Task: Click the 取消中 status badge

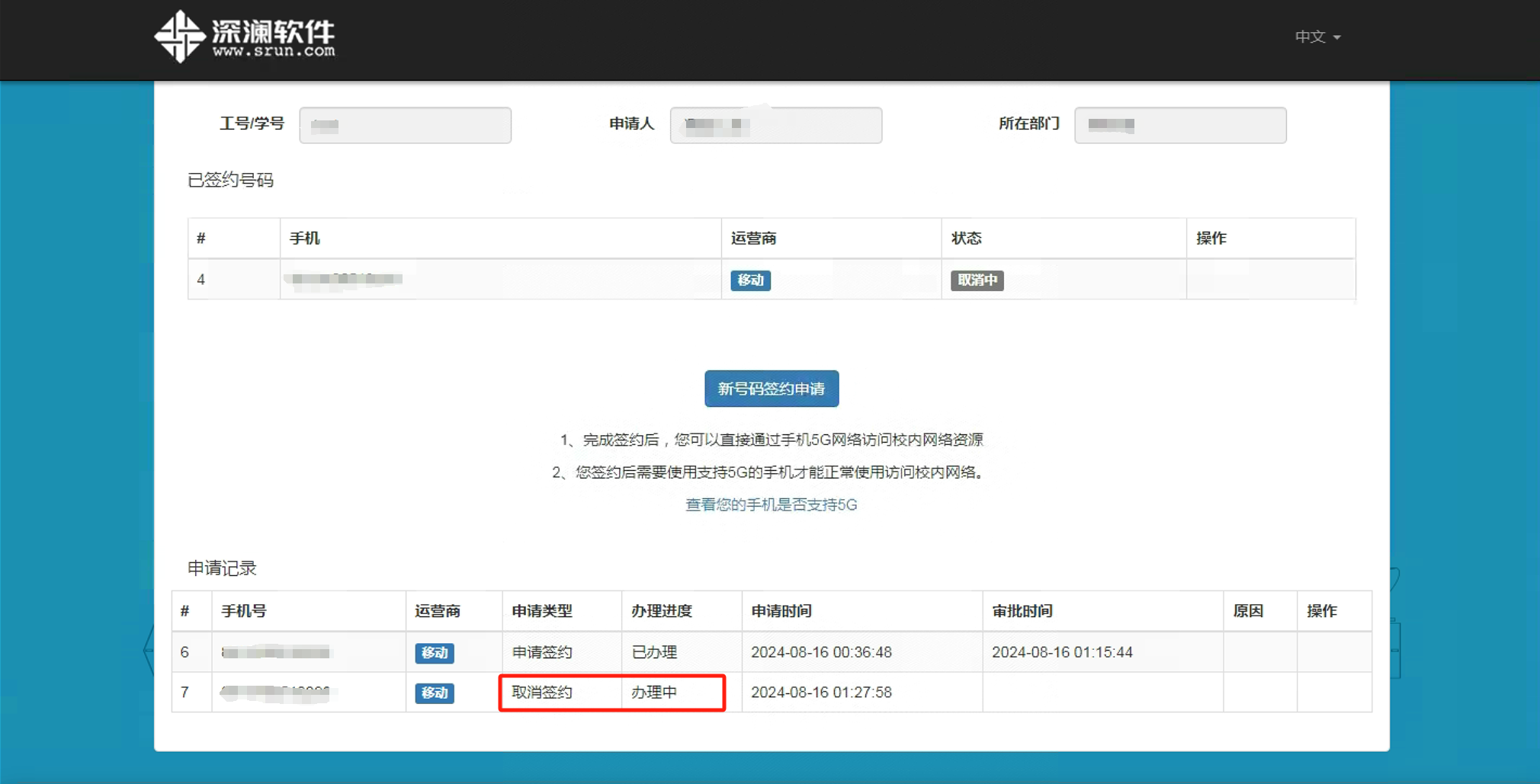Action: pyautogui.click(x=977, y=280)
